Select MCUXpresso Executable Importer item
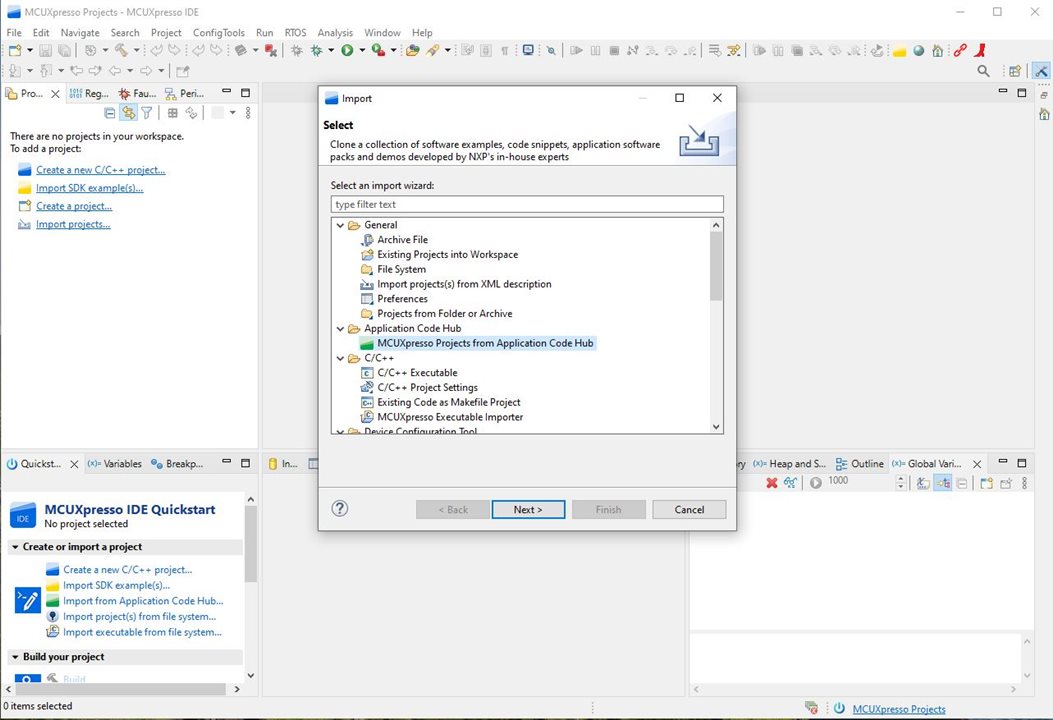Viewport: 1053px width, 720px height. (450, 417)
